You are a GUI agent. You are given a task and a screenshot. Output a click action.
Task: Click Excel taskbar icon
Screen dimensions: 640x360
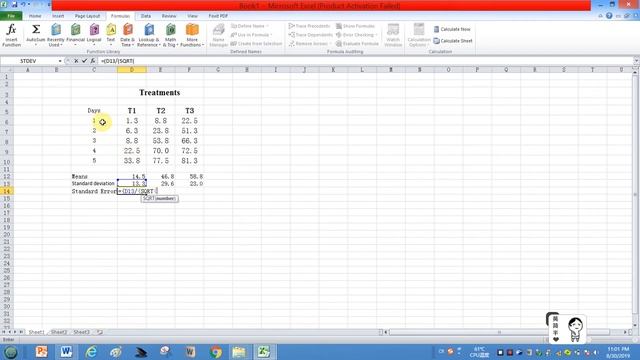264,352
